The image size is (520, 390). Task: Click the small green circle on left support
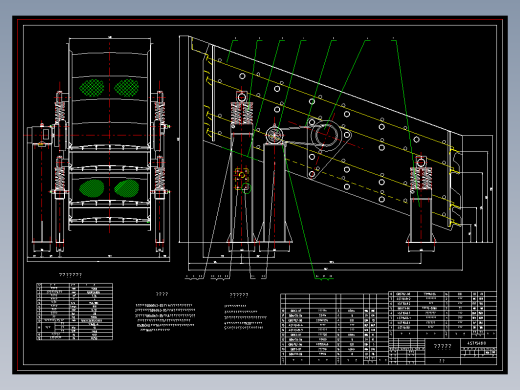246,188
